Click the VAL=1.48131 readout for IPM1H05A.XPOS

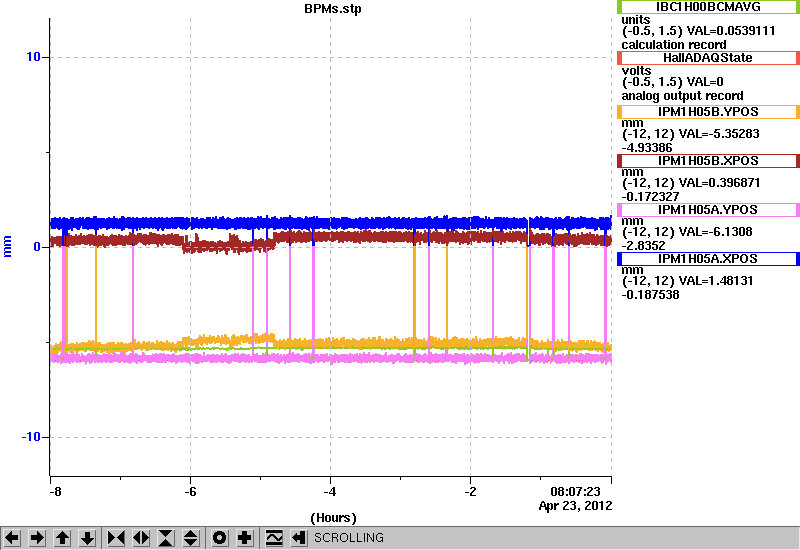click(x=716, y=281)
